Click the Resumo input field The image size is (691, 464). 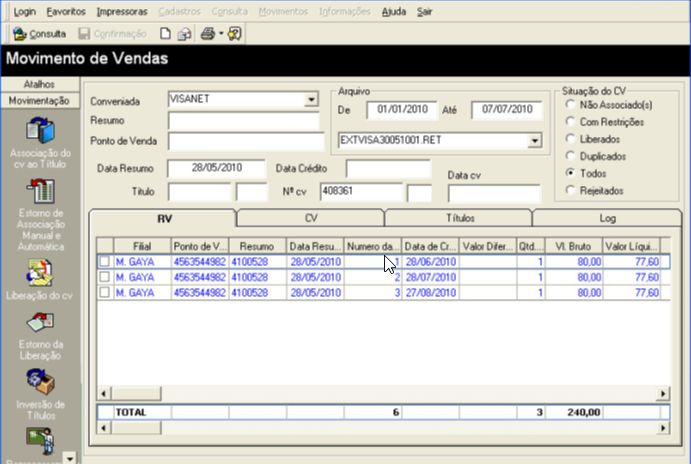click(x=244, y=120)
